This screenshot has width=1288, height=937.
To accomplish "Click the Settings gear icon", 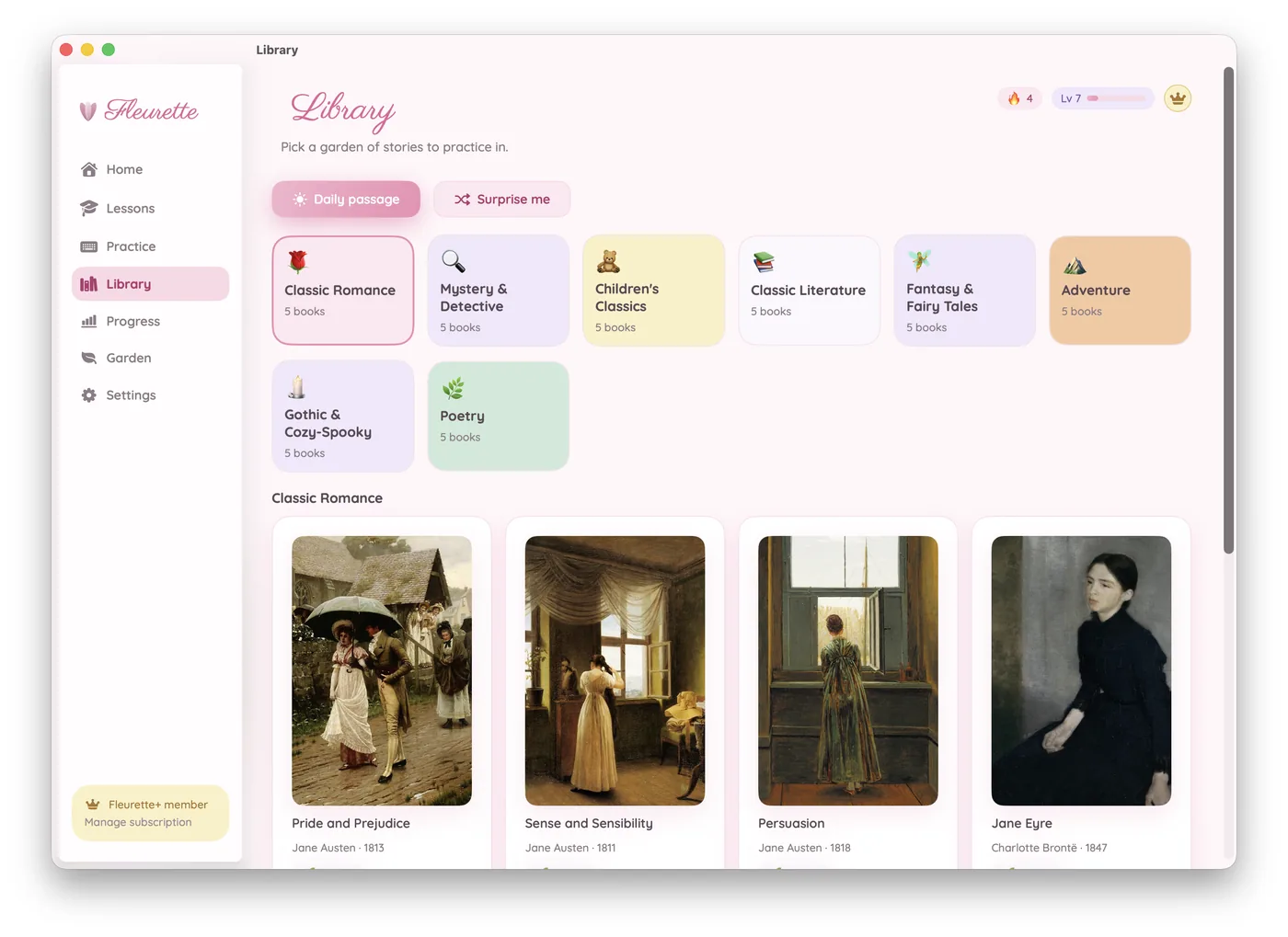I will 89,395.
